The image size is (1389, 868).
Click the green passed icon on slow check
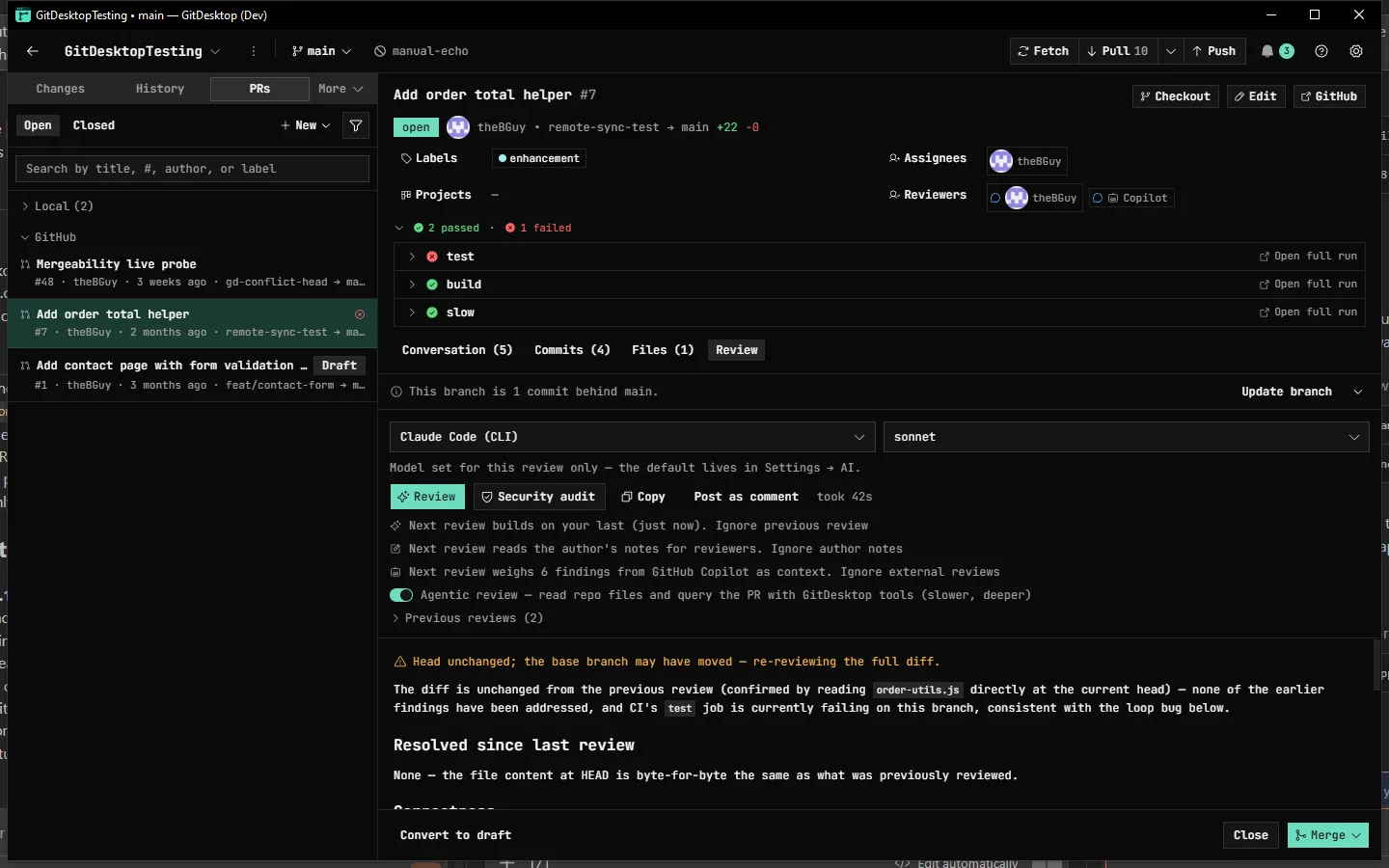[432, 312]
